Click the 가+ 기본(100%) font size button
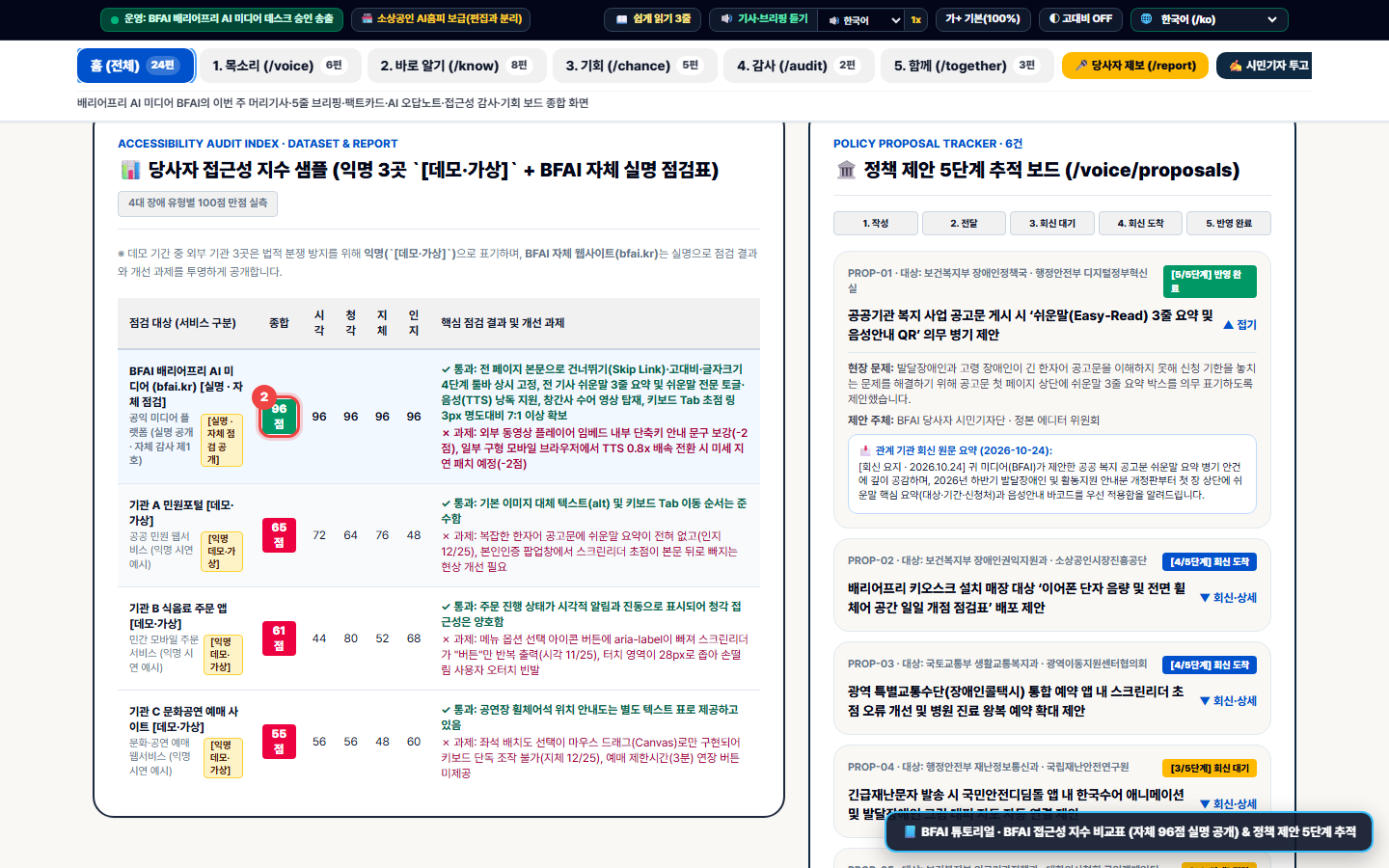 (983, 19)
